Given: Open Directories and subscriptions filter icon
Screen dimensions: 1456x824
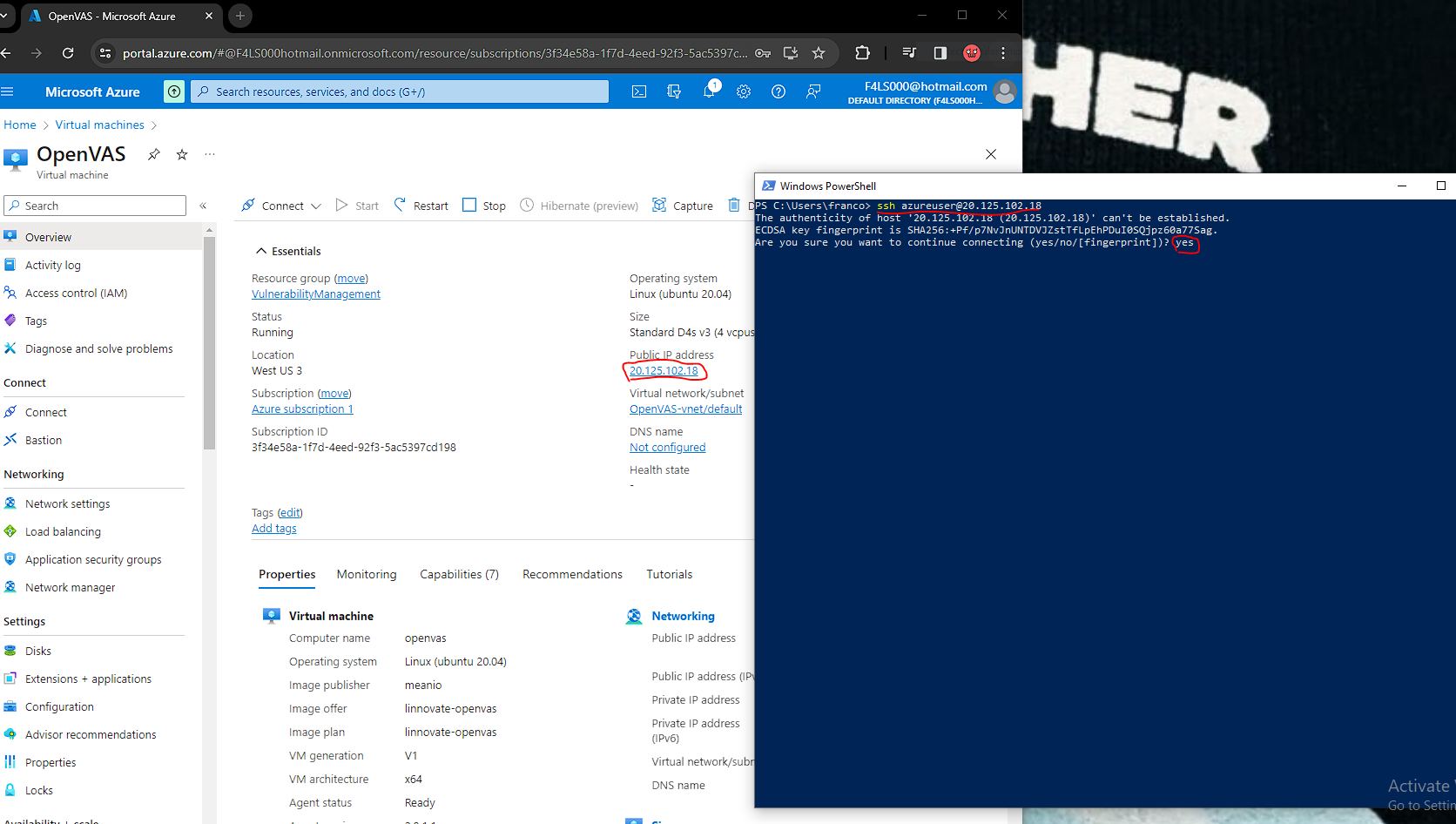Looking at the screenshot, I should [x=674, y=91].
